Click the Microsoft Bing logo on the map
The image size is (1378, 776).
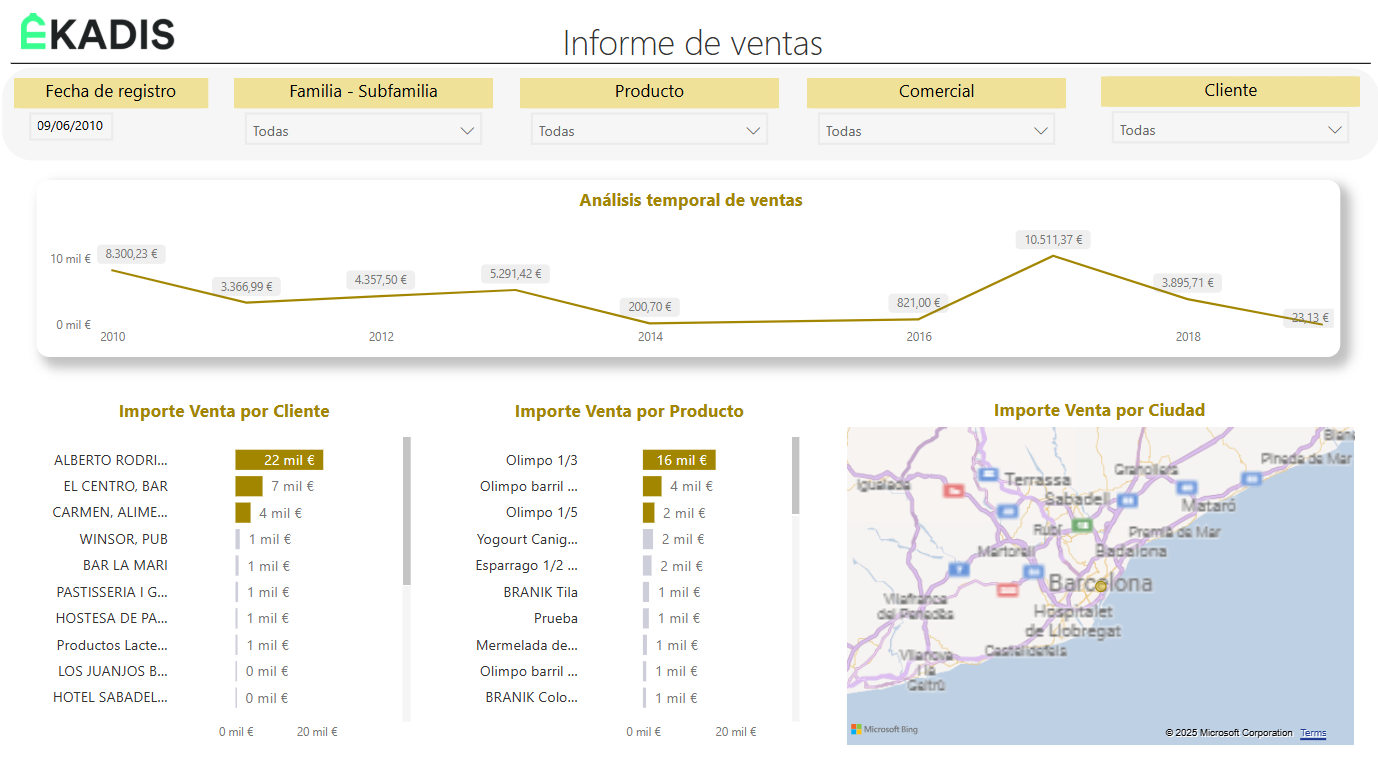tap(884, 730)
